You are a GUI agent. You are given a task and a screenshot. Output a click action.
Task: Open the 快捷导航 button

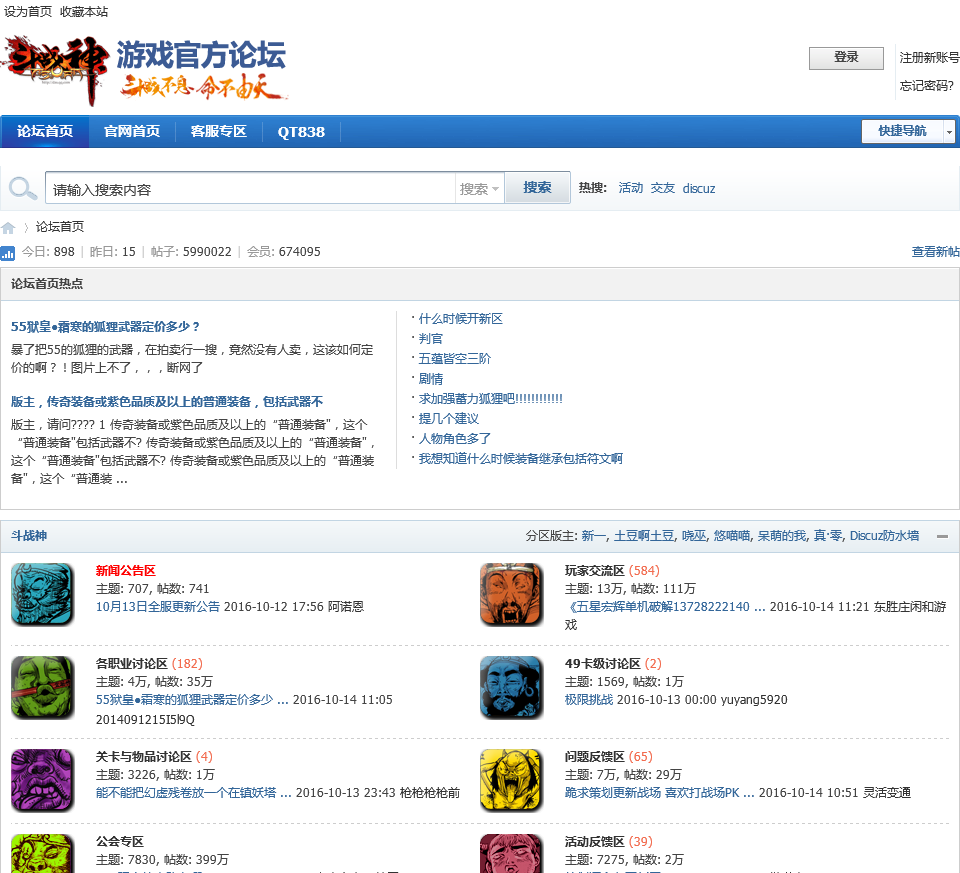902,131
